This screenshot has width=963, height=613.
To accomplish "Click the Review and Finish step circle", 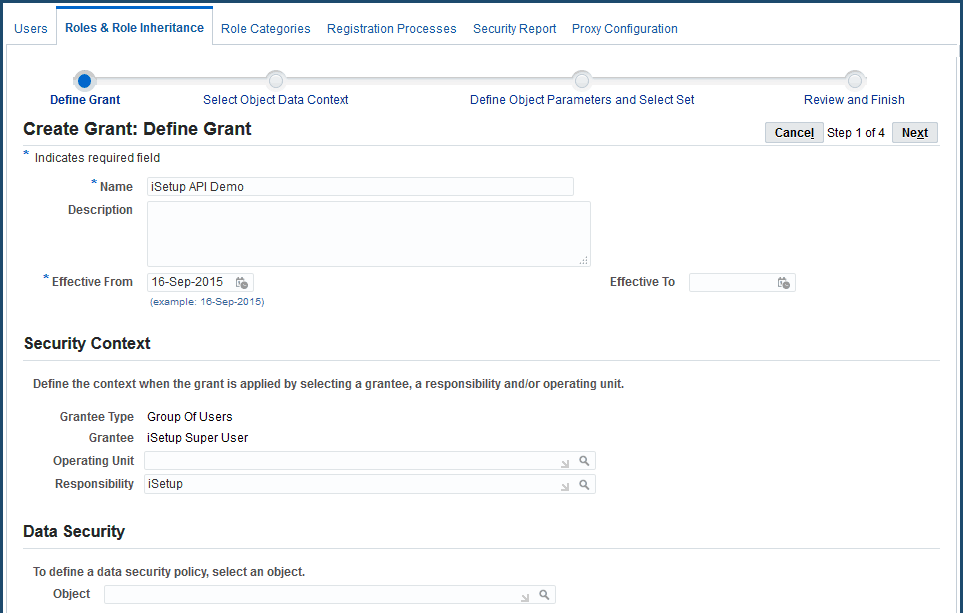I will click(x=854, y=80).
